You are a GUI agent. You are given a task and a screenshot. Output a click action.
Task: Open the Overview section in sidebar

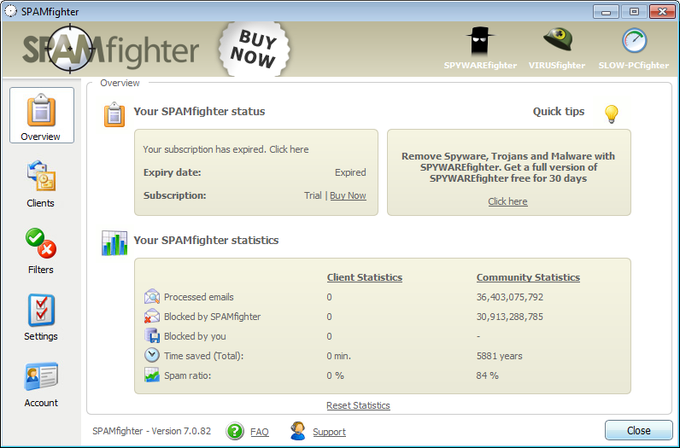[x=42, y=115]
